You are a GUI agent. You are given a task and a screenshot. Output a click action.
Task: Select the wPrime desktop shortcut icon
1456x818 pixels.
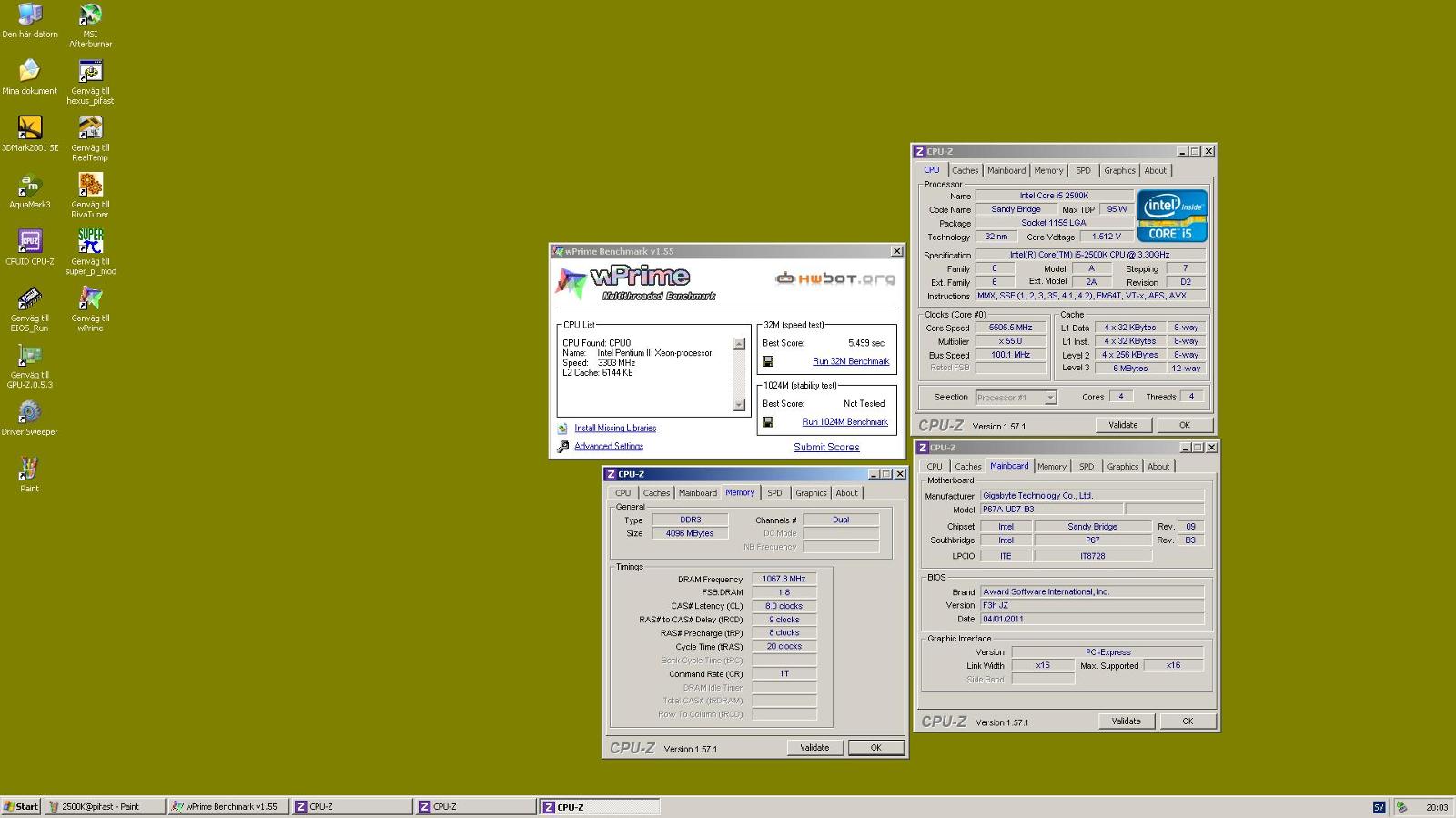[x=90, y=309]
